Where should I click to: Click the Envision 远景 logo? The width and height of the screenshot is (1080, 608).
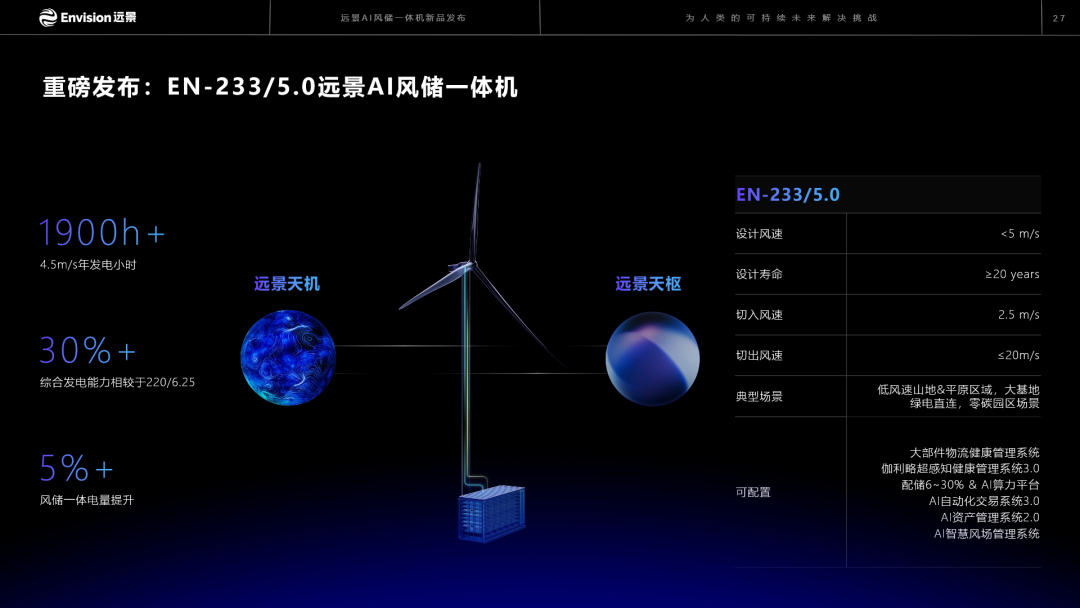tap(87, 17)
